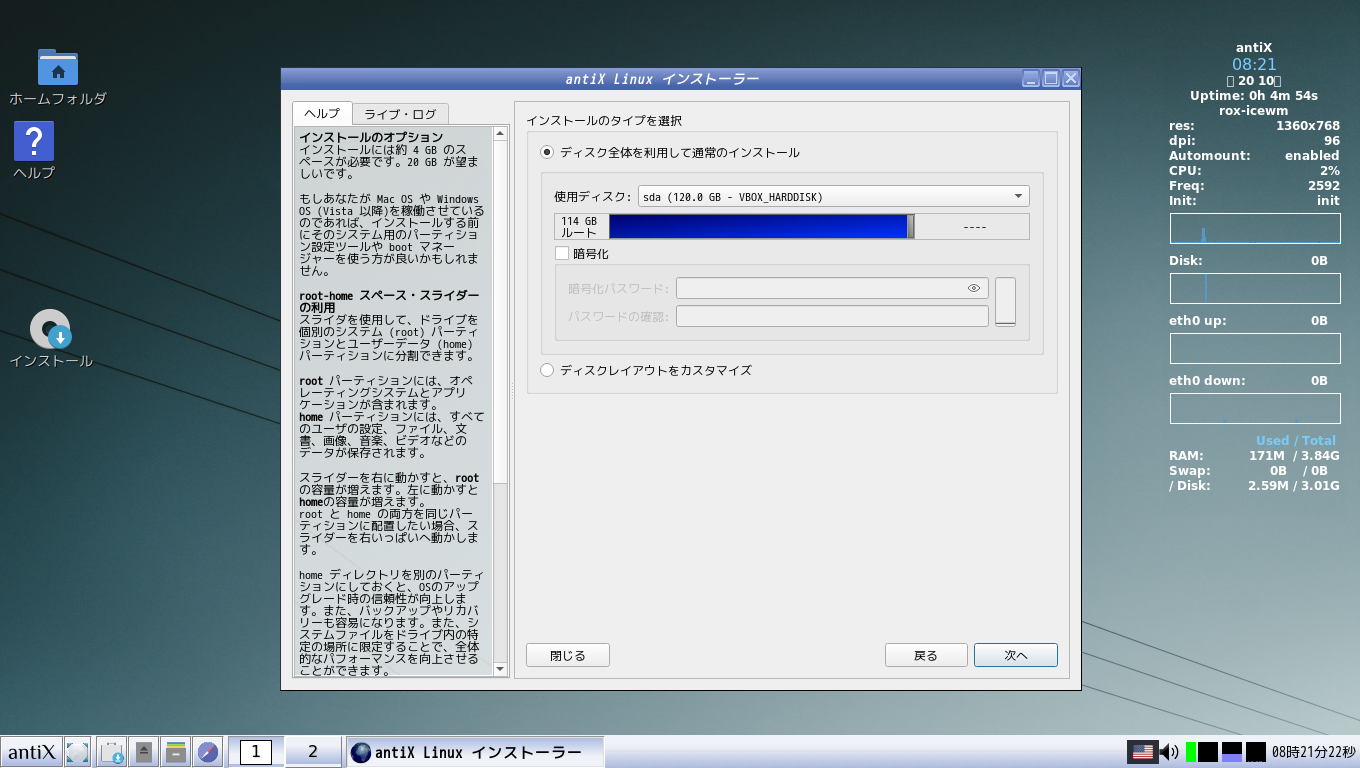Click the 閉じる button
Viewport: 1360px width, 768px height.
click(x=568, y=655)
